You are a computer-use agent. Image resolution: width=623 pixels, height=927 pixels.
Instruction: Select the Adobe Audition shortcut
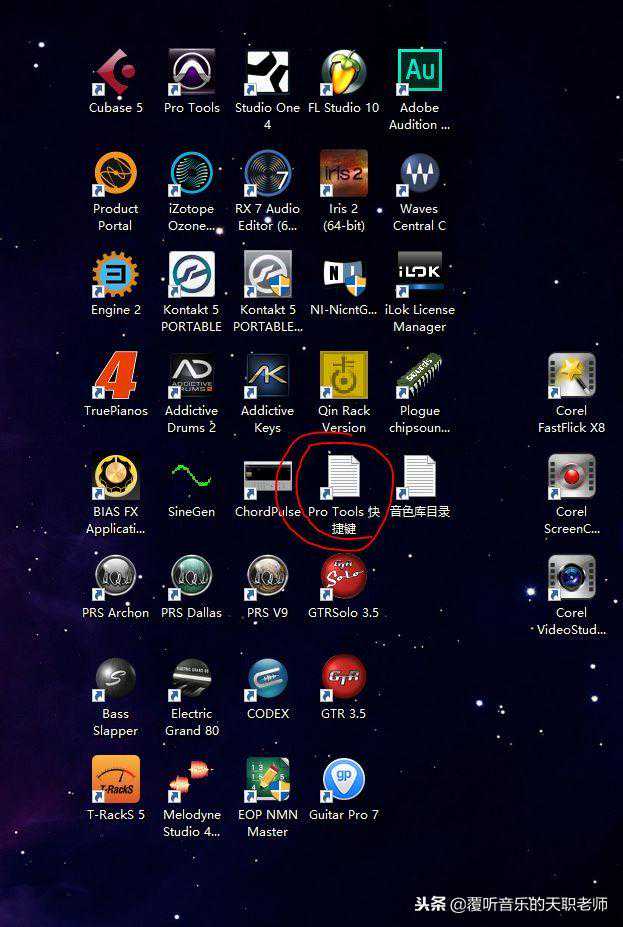click(419, 74)
